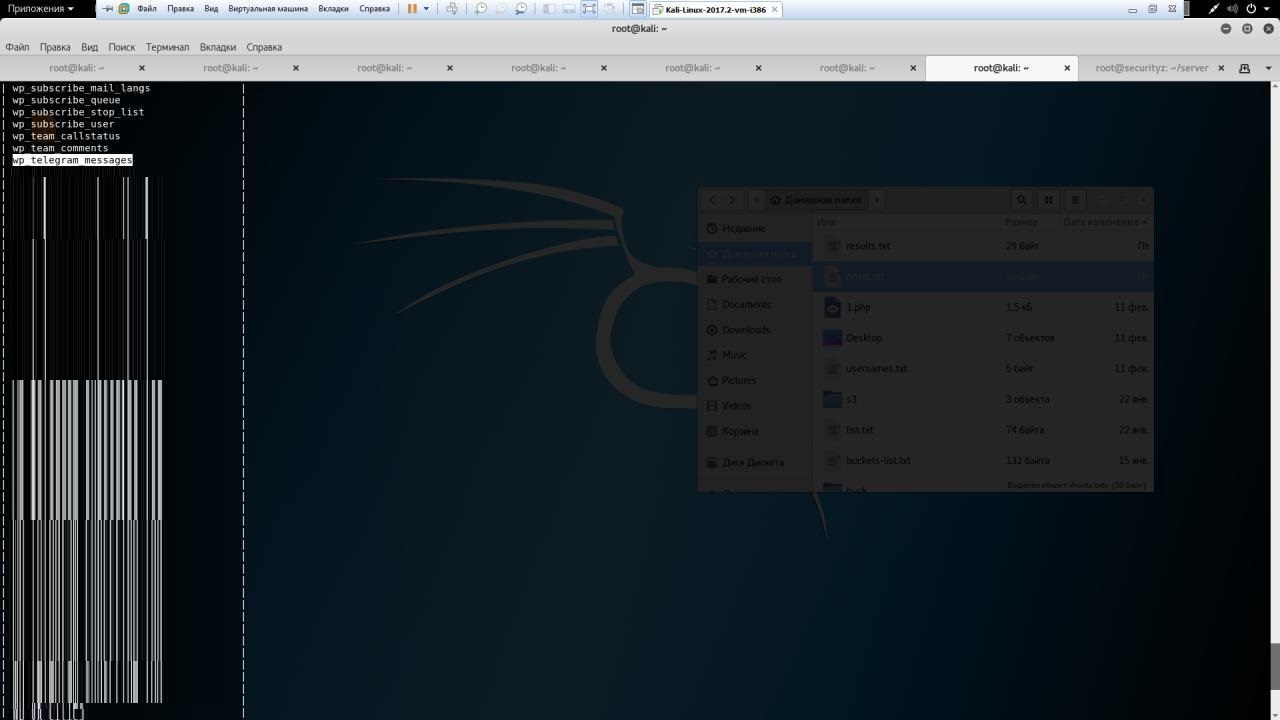This screenshot has width=1280, height=720.
Task: Open the terminal Вид menu
Action: (89, 47)
